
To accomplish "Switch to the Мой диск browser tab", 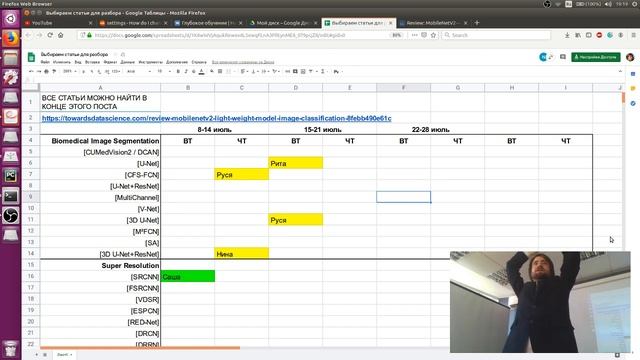I will pos(283,23).
